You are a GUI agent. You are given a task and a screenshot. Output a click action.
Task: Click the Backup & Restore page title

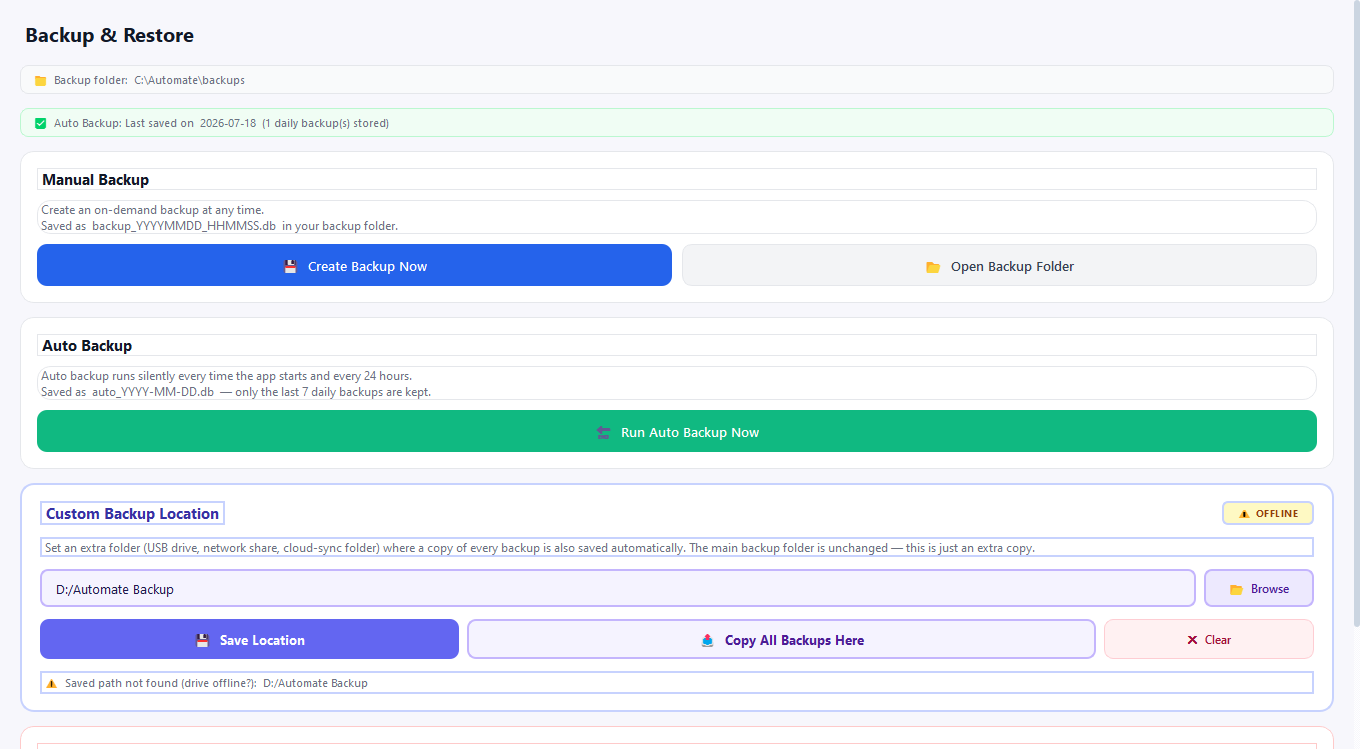pos(110,35)
